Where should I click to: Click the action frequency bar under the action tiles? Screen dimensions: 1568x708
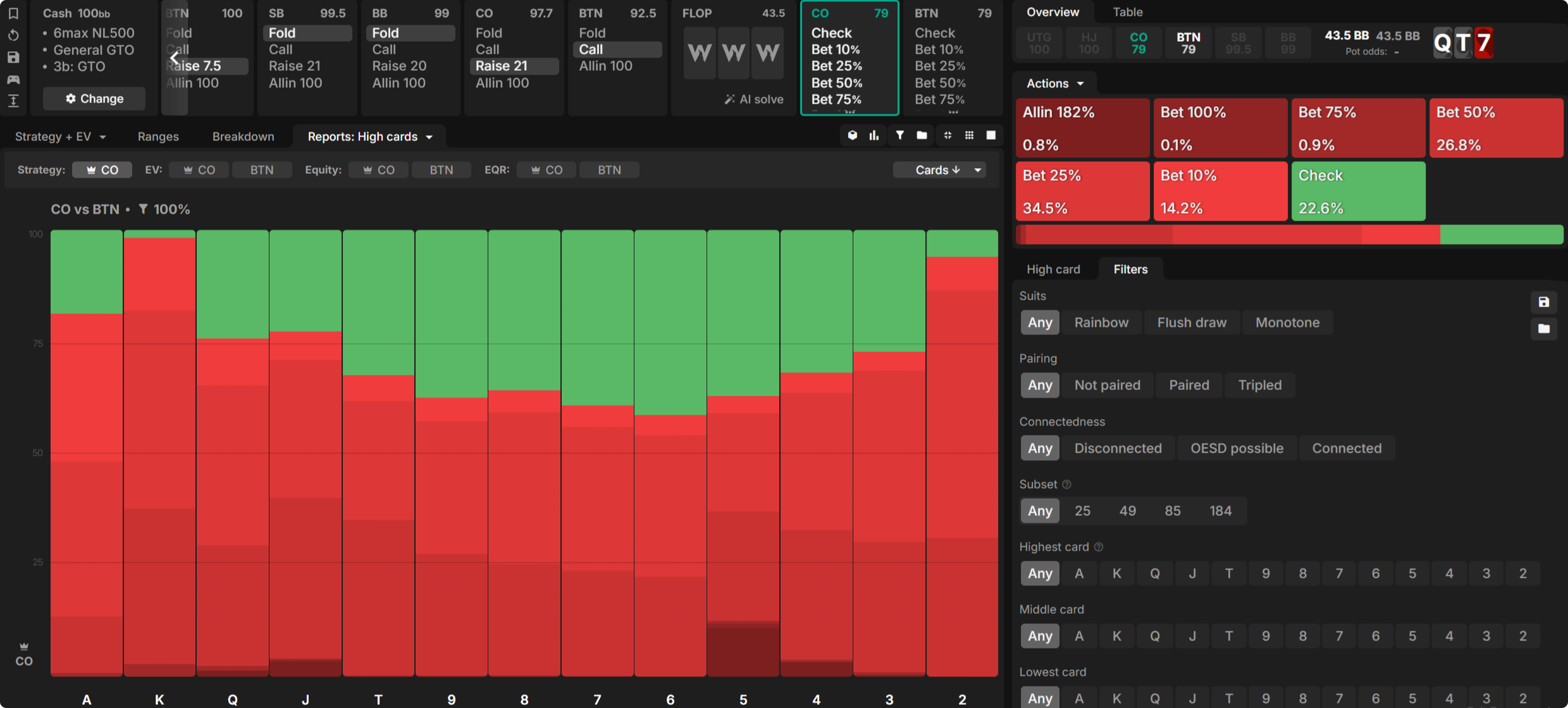(1290, 235)
